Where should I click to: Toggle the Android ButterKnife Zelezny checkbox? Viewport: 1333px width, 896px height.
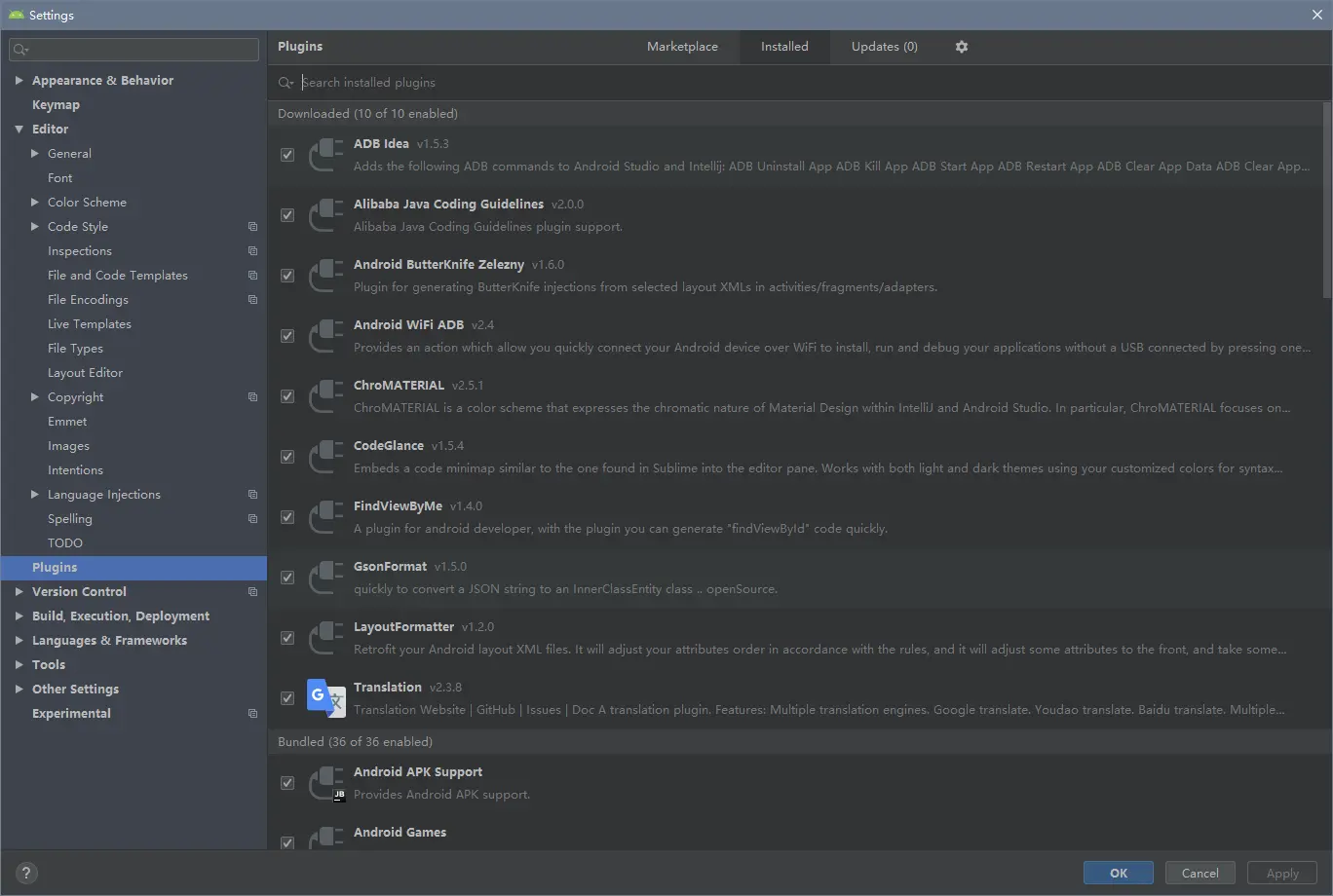click(287, 276)
